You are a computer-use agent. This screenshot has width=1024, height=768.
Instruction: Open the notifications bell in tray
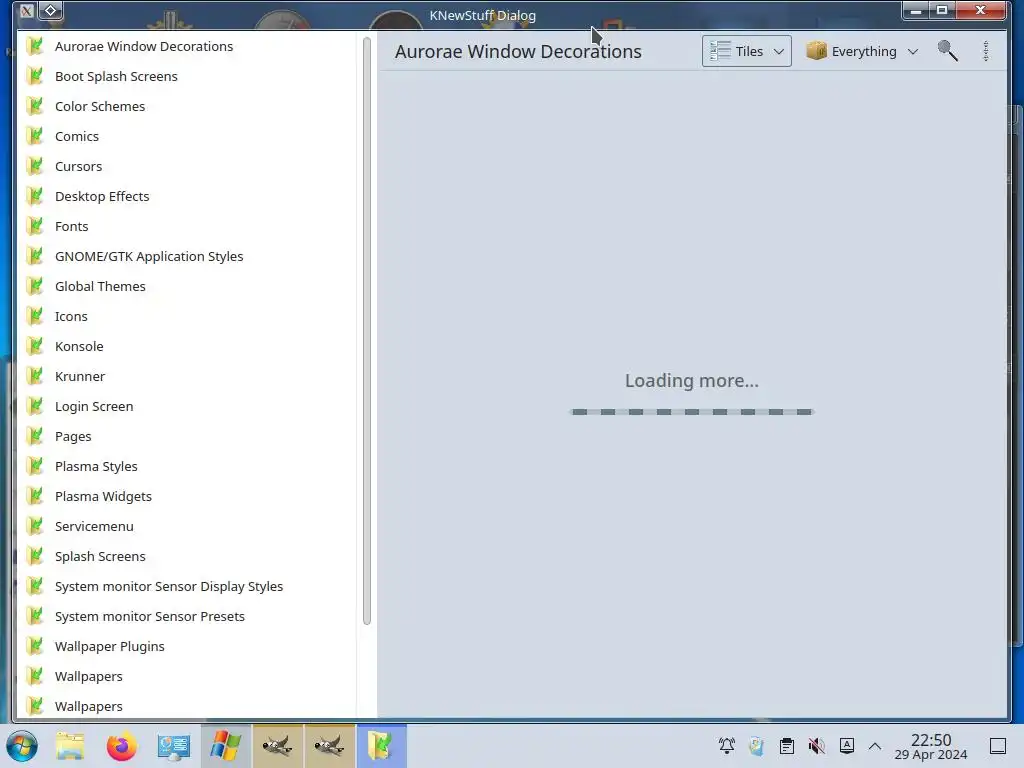pyautogui.click(x=726, y=746)
